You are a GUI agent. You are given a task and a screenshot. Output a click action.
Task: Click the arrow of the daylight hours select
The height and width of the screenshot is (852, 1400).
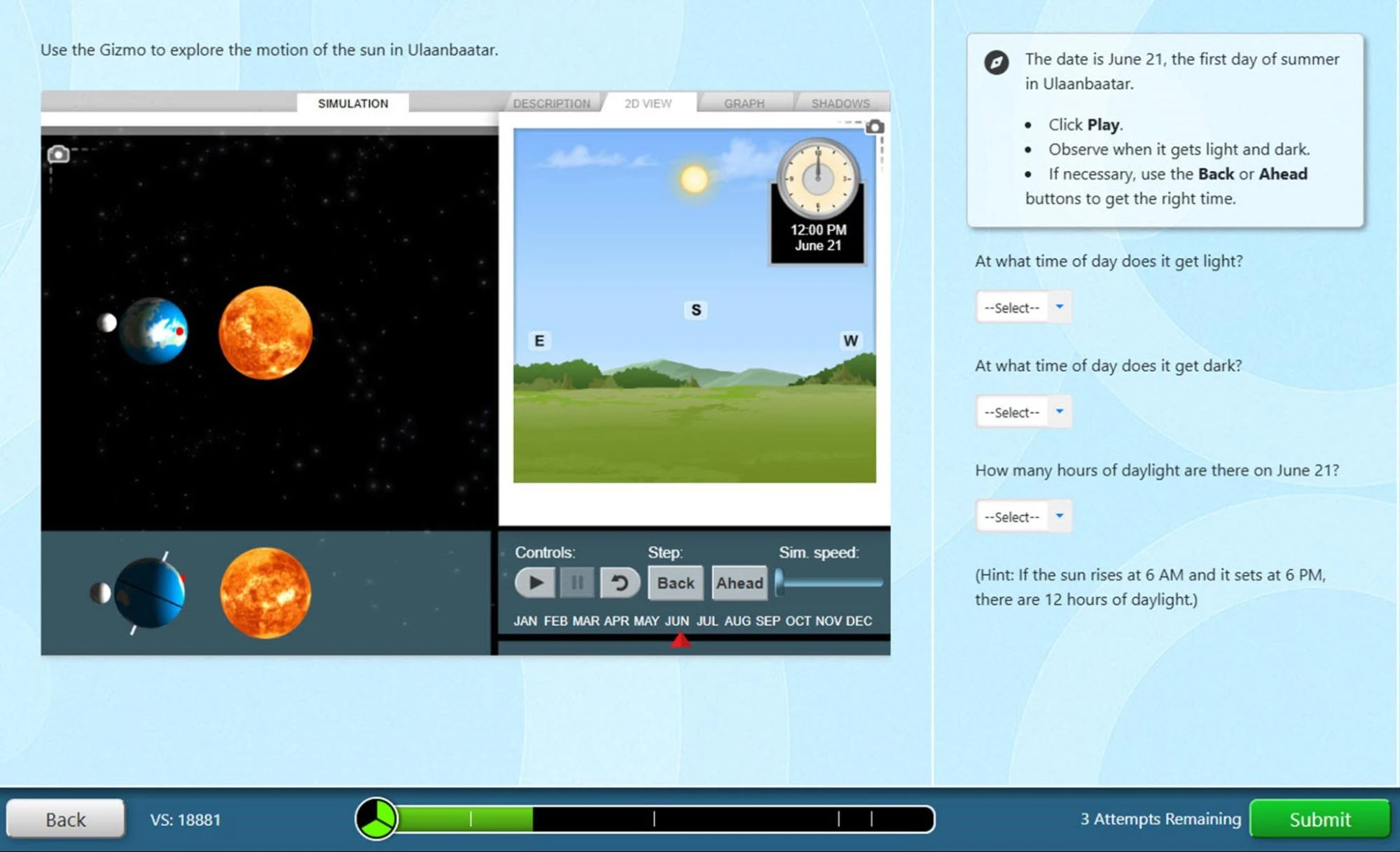coord(1060,516)
